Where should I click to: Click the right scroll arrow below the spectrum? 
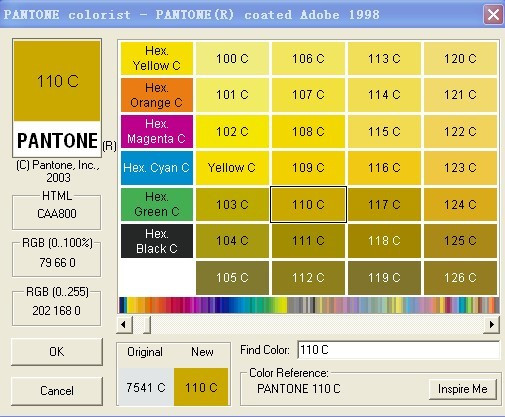point(491,325)
